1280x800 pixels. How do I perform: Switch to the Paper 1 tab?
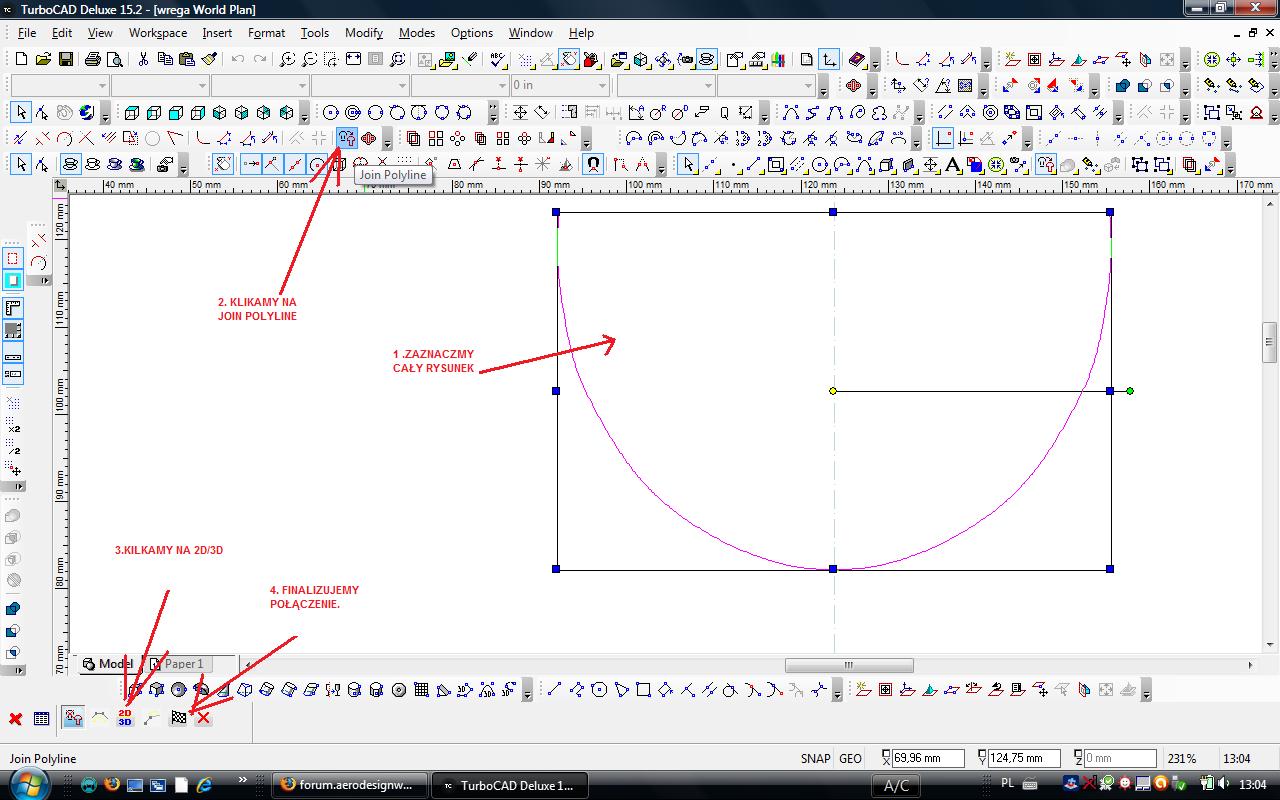[183, 664]
